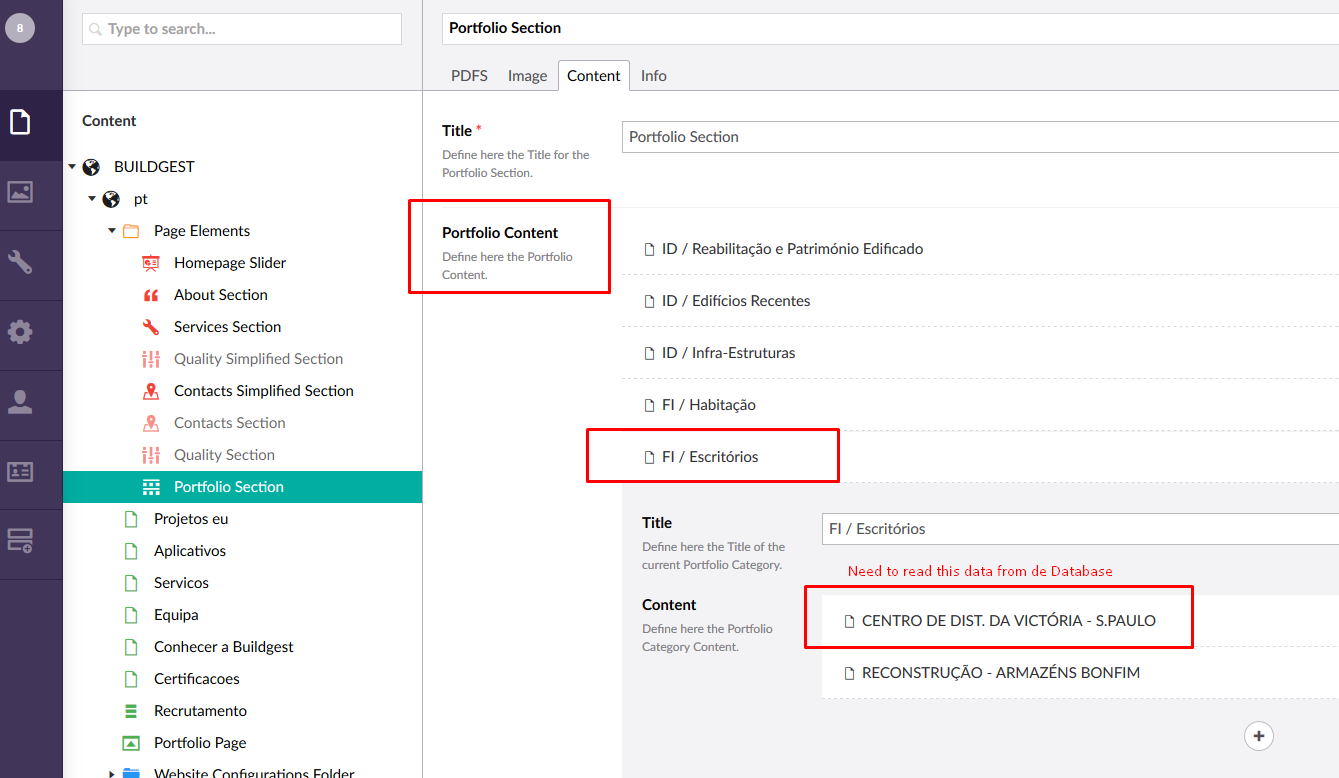Click the search box Type to search
The height and width of the screenshot is (778, 1339).
tap(242, 29)
